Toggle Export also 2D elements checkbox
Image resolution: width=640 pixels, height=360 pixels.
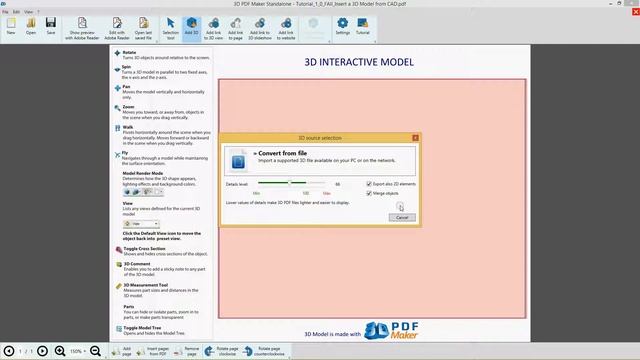(369, 184)
